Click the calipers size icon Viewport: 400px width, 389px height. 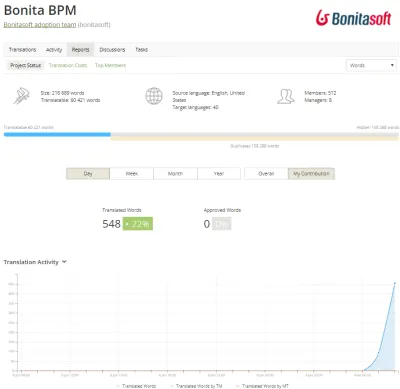22,96
